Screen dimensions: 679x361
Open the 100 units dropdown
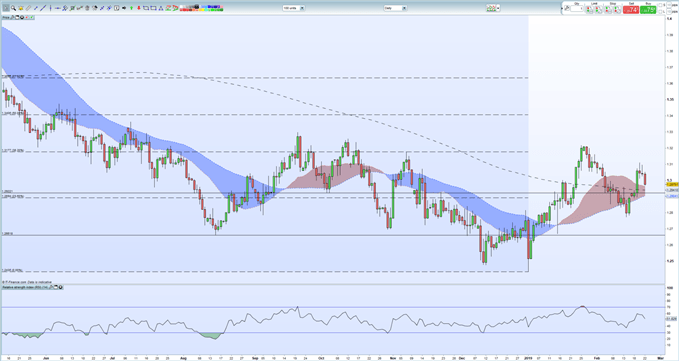pyautogui.click(x=294, y=8)
